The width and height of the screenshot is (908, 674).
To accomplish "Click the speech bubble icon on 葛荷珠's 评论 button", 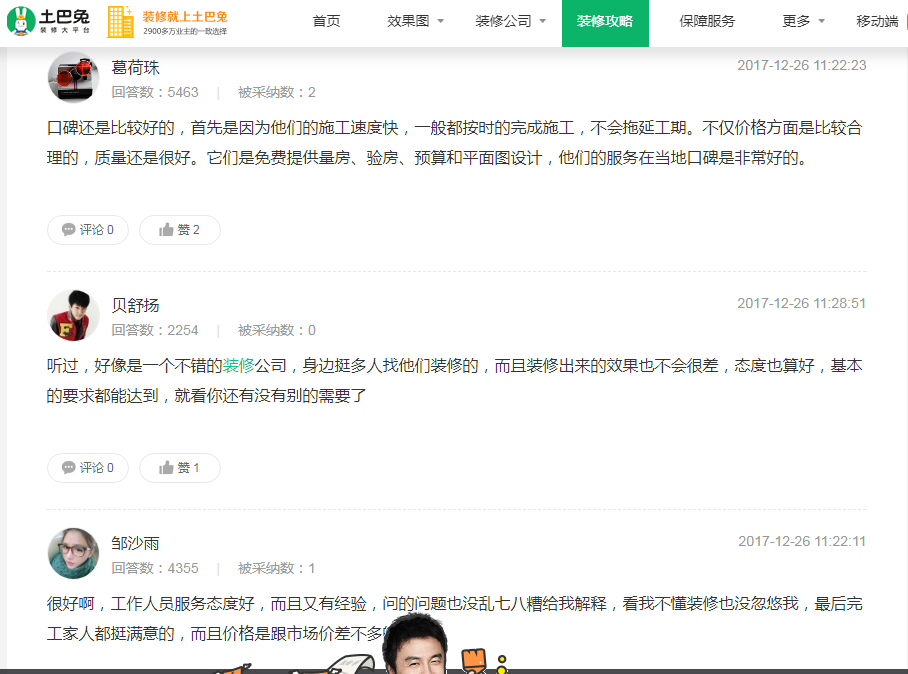I will tap(67, 229).
